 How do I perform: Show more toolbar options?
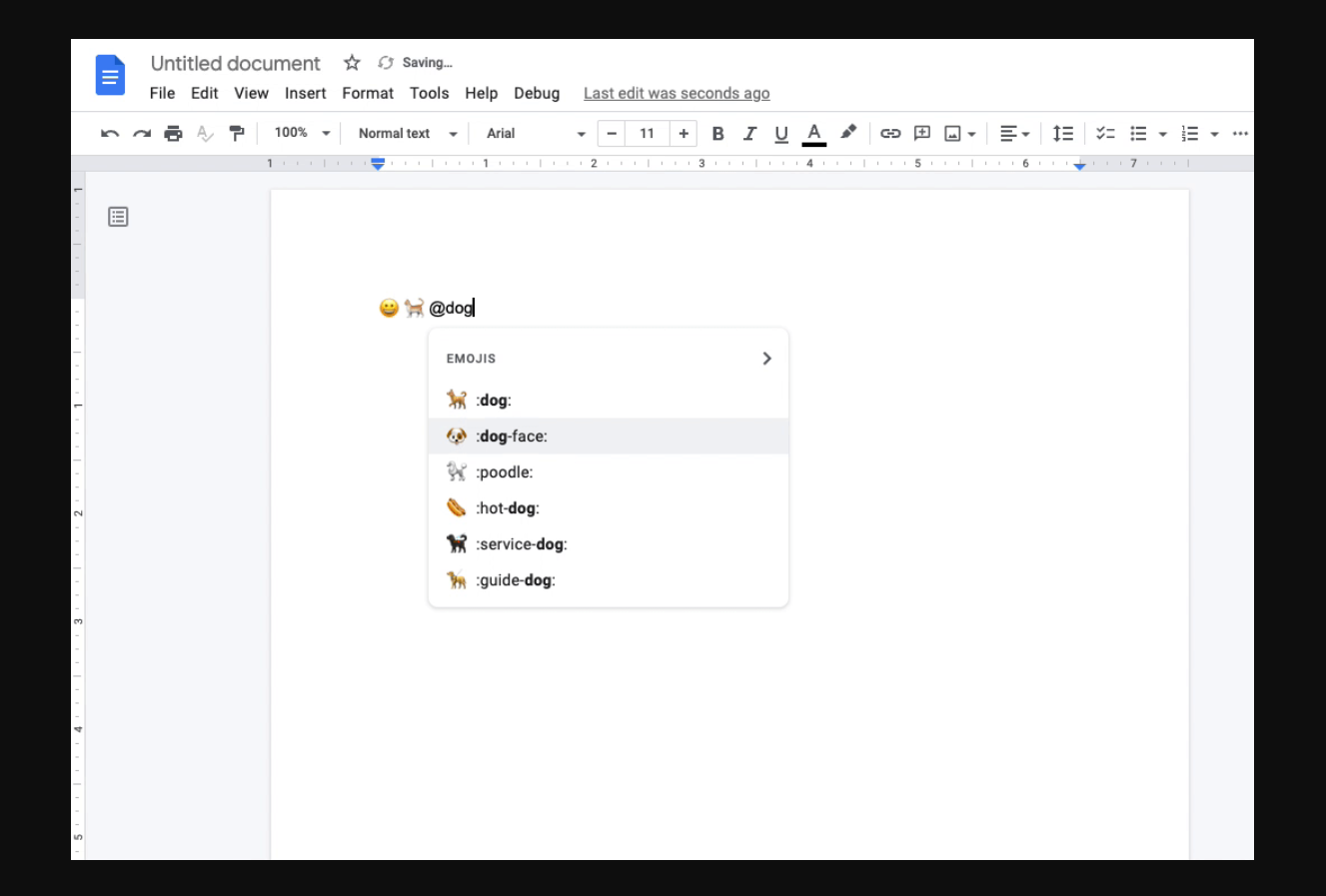(x=1240, y=134)
